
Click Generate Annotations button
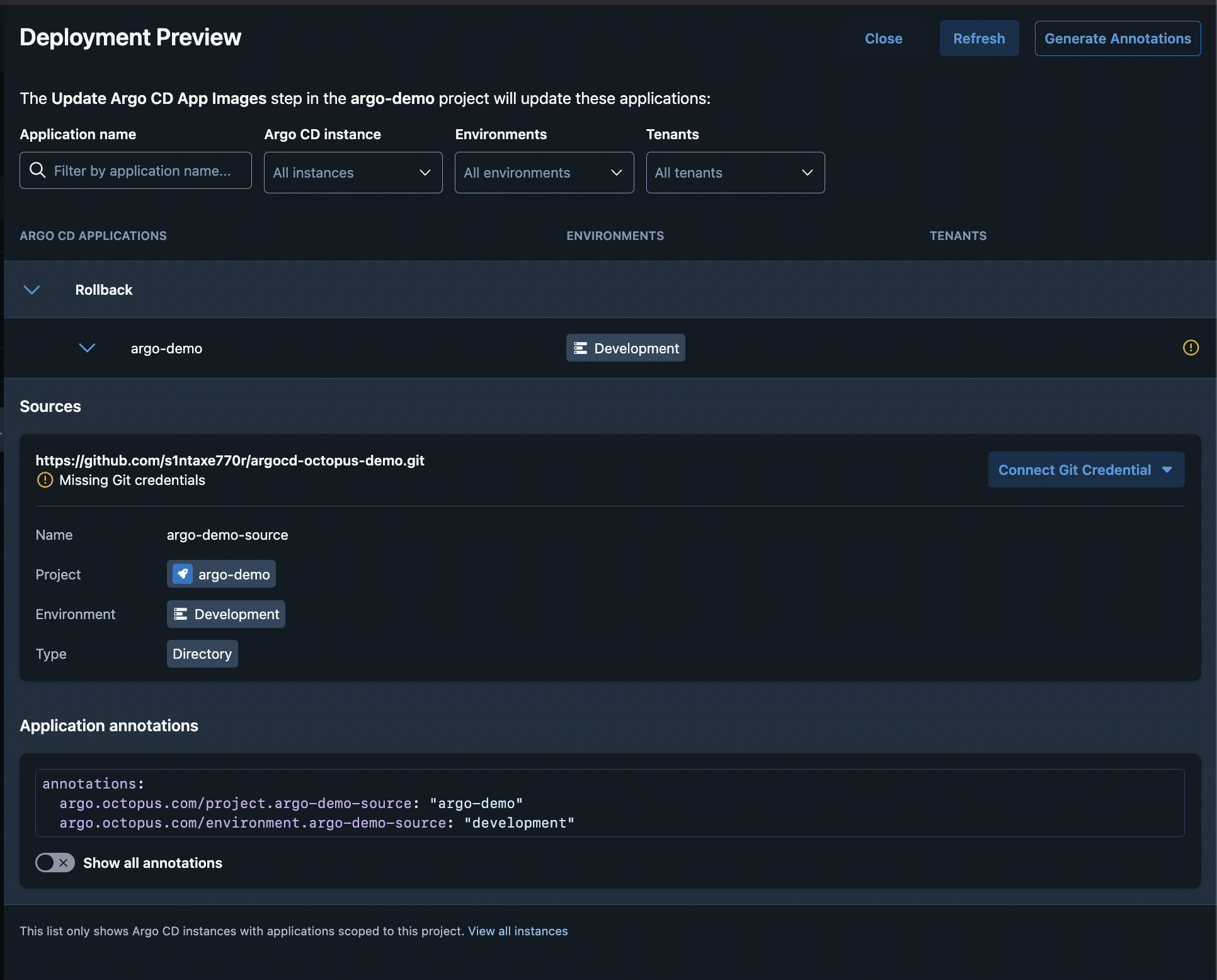(1117, 38)
